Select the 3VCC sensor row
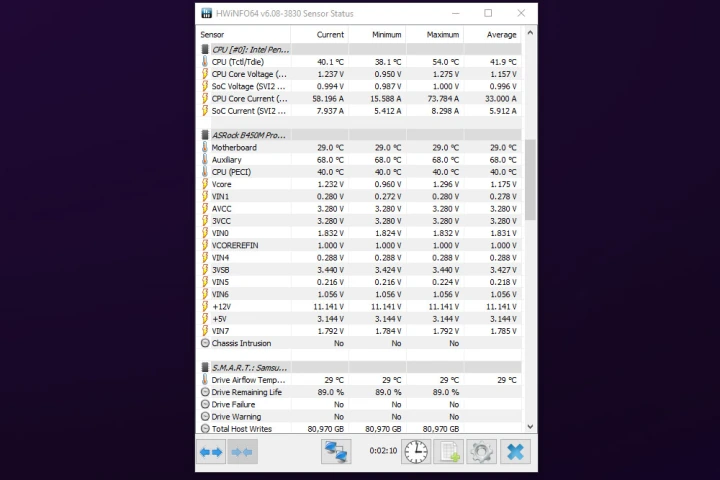 pyautogui.click(x=361, y=221)
